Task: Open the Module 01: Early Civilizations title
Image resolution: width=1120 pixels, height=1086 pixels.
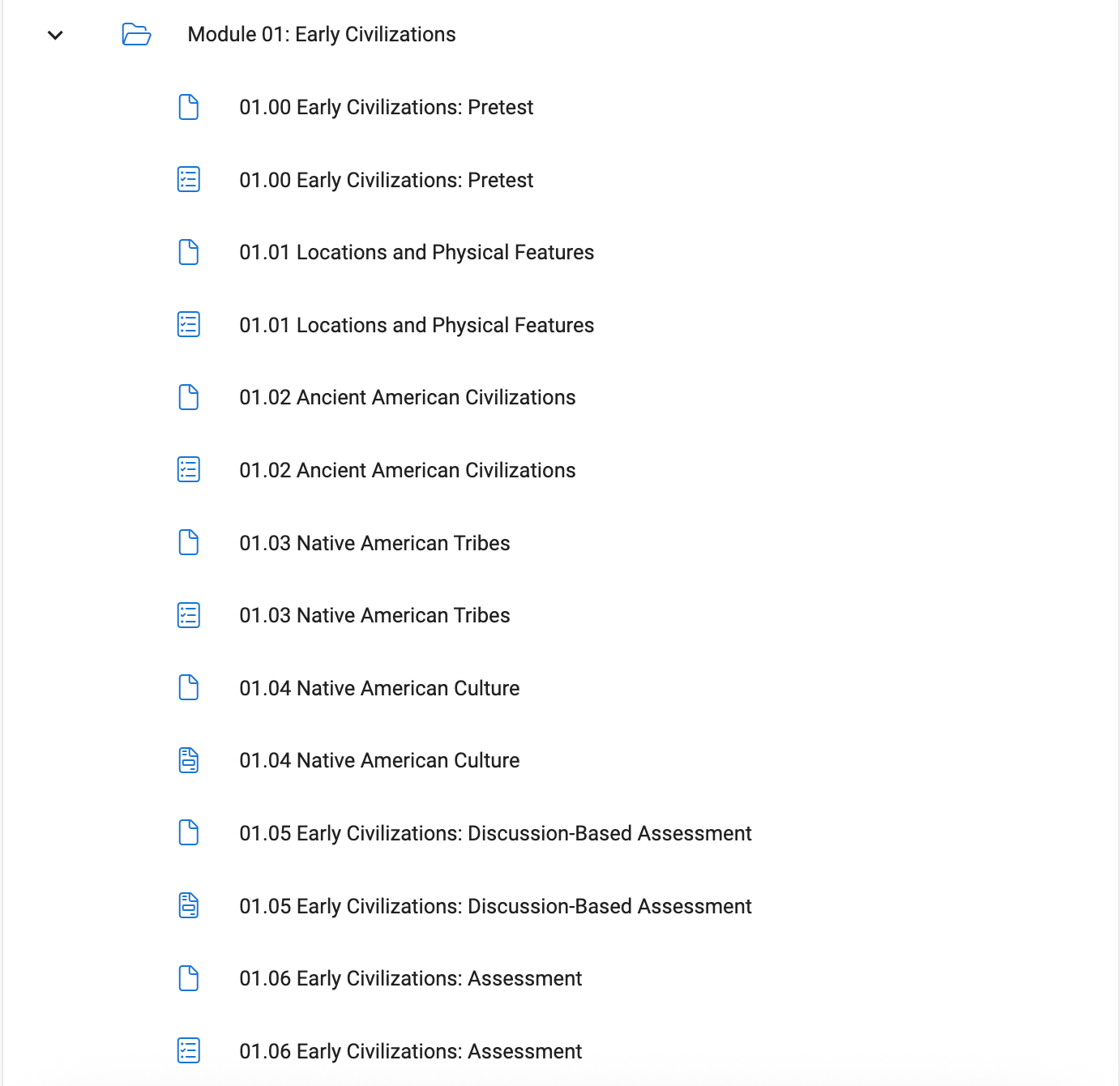Action: 321,35
